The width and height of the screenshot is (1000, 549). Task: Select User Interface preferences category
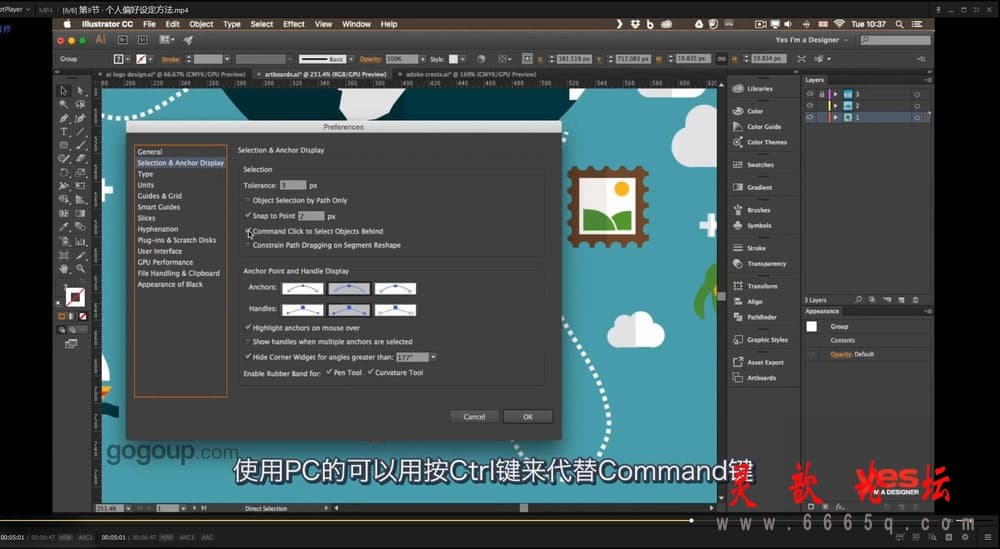(x=159, y=251)
